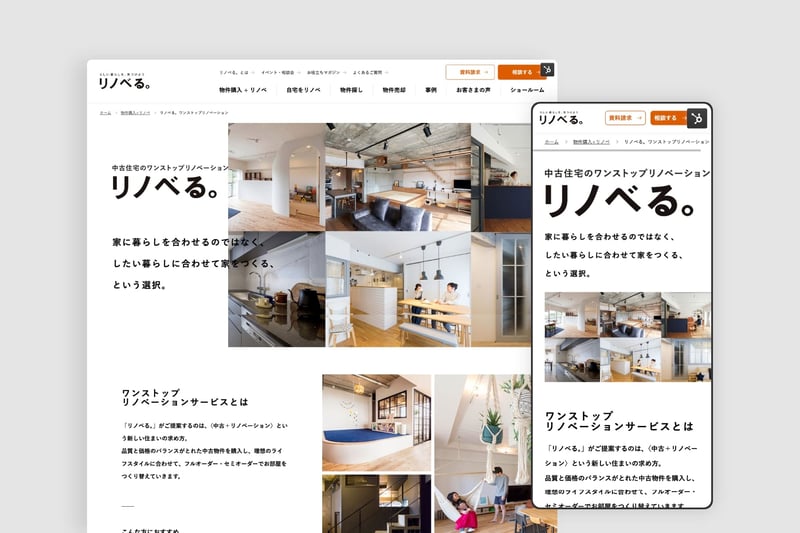The image size is (800, 533).
Task: Click 物件購入+リノベ breadcrumb on desktop page
Action: click(x=135, y=113)
